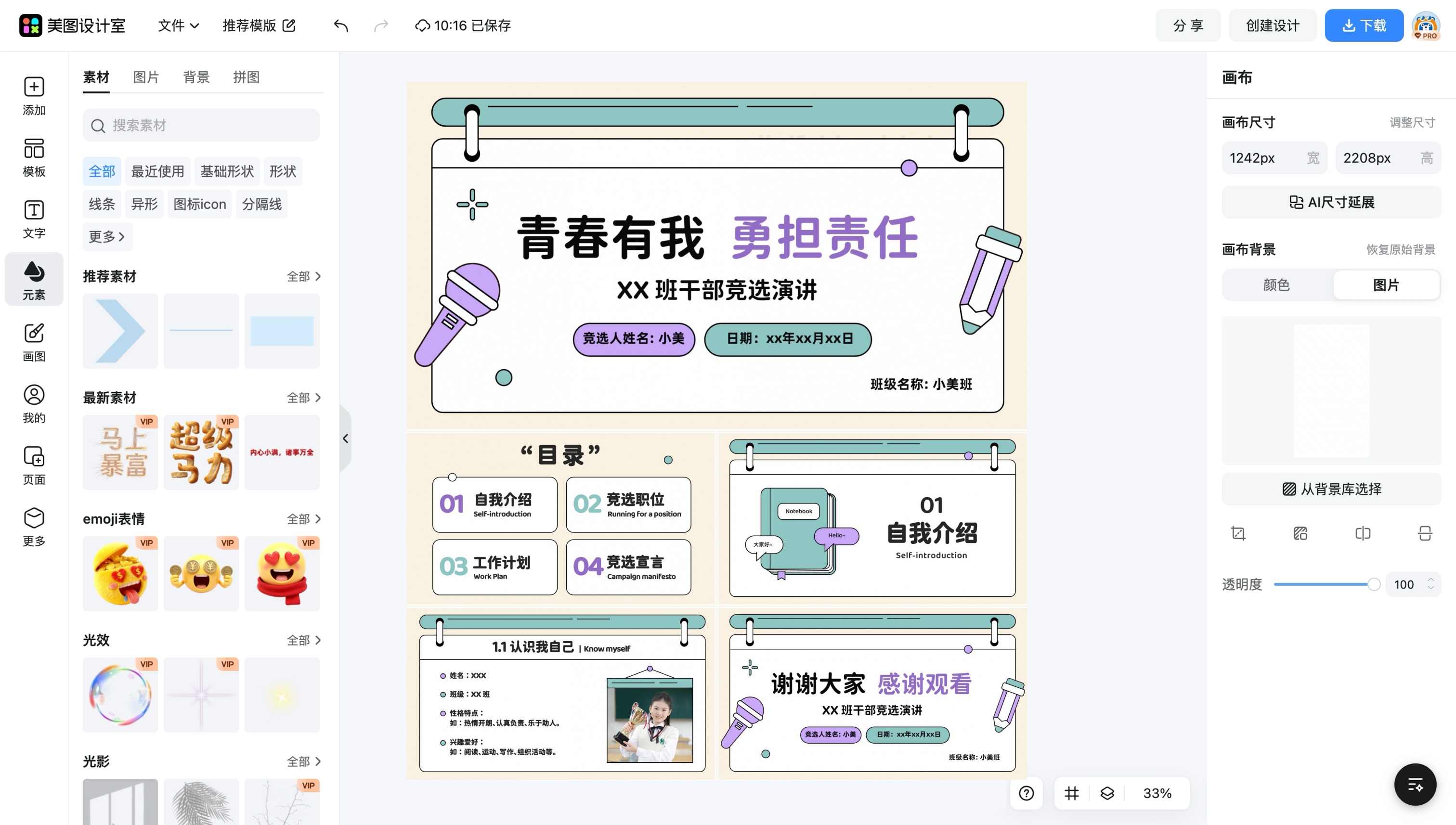Select the 分隔线 filter chip
This screenshot has height=825, width=1456.
pyautogui.click(x=262, y=204)
